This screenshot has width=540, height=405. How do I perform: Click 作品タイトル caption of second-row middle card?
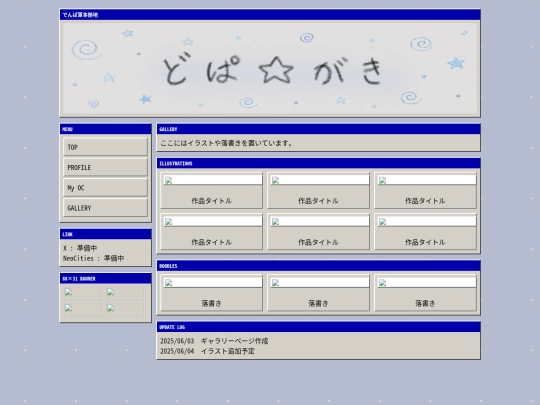[318, 242]
